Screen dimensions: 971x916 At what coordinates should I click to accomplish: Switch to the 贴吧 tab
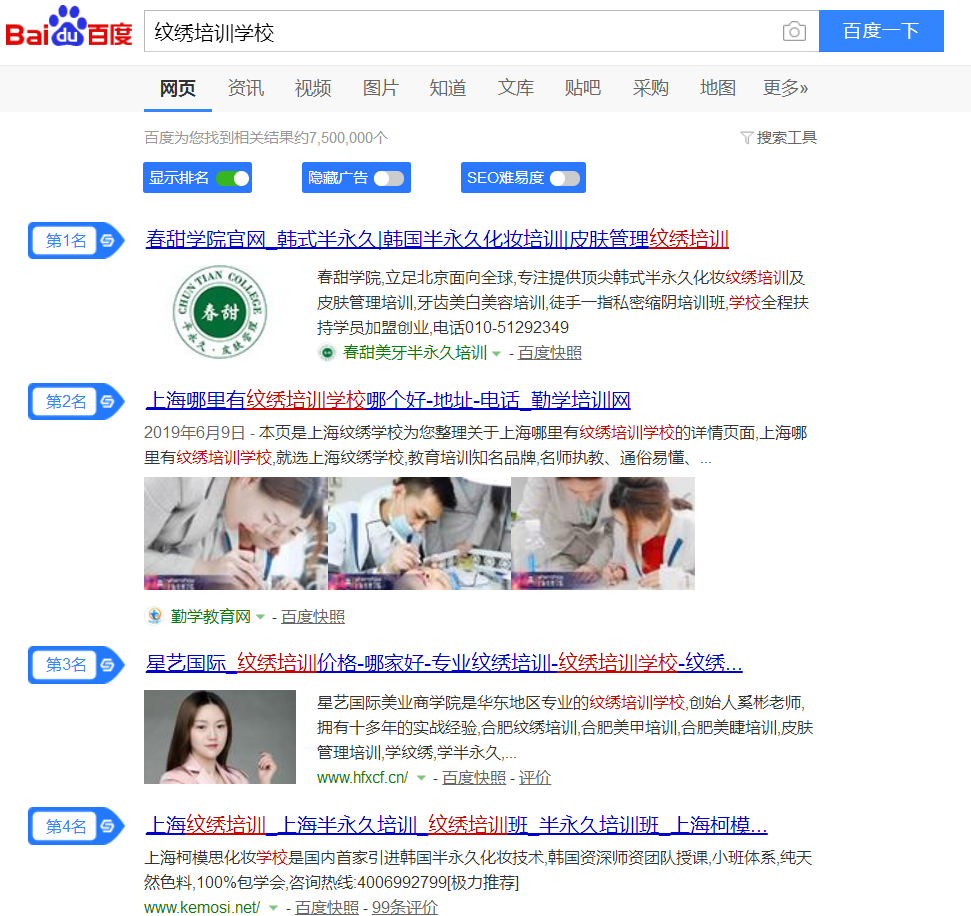583,88
